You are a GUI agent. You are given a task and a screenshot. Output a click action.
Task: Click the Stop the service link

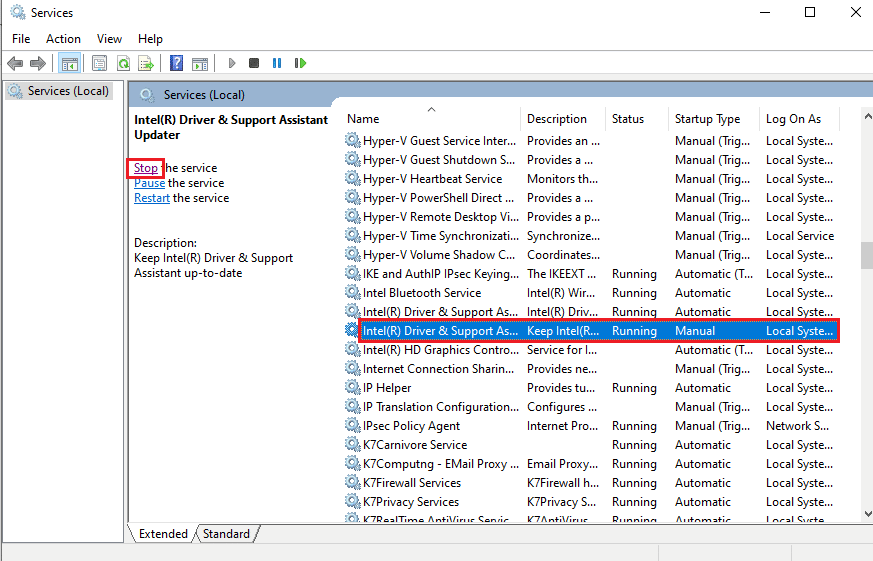click(146, 168)
